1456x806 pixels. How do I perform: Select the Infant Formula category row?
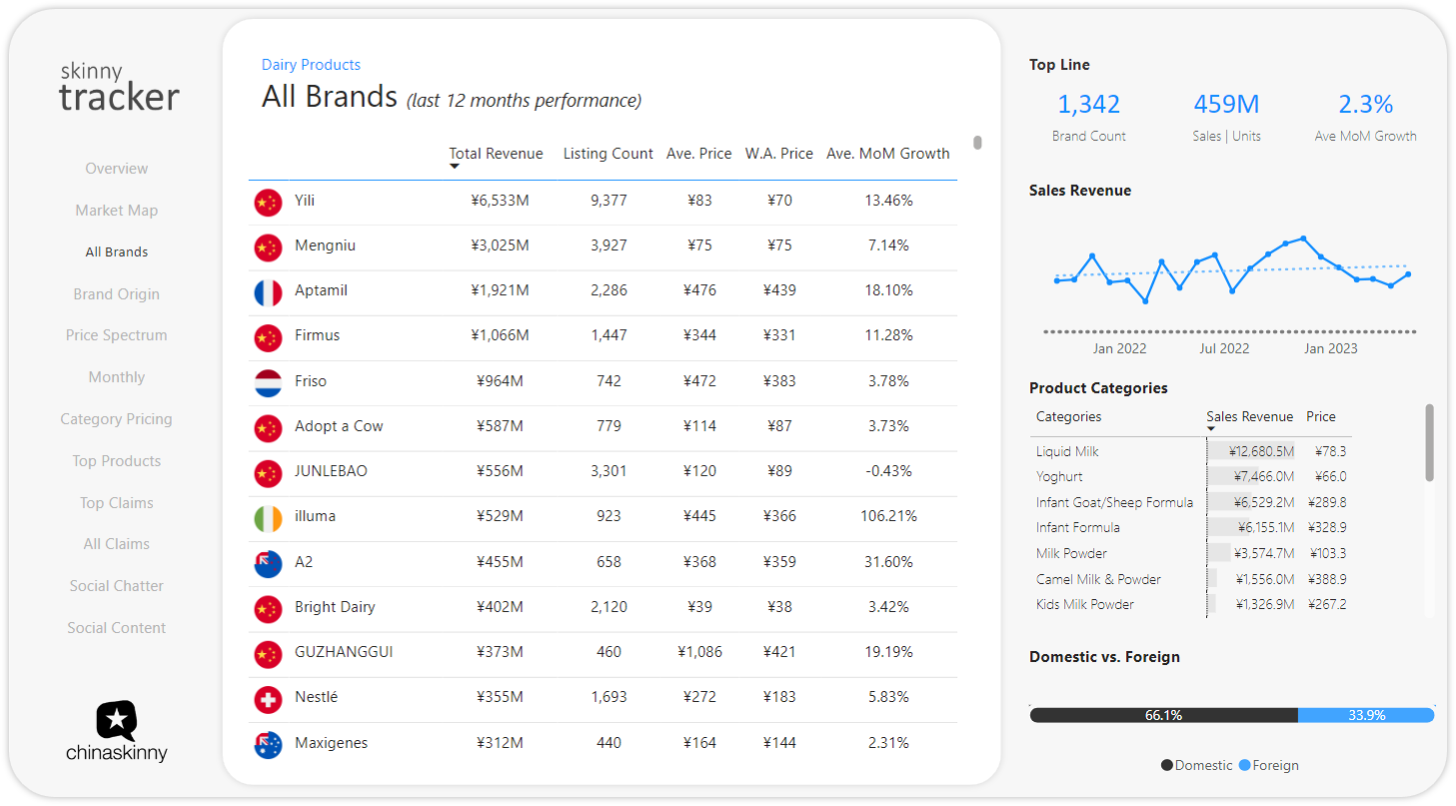pyautogui.click(x=1190, y=528)
